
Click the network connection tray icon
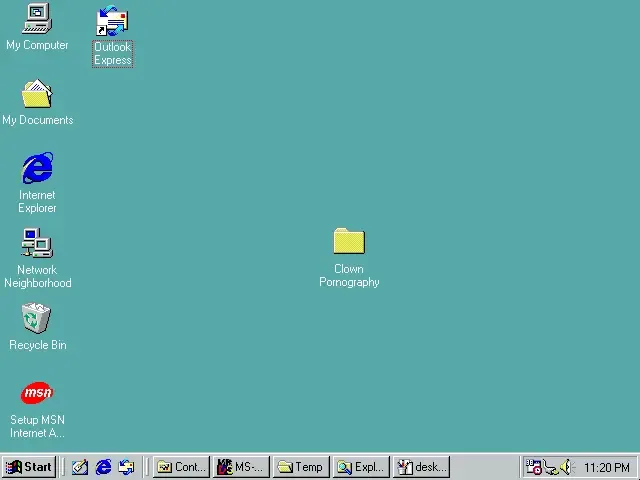pyautogui.click(x=551, y=467)
